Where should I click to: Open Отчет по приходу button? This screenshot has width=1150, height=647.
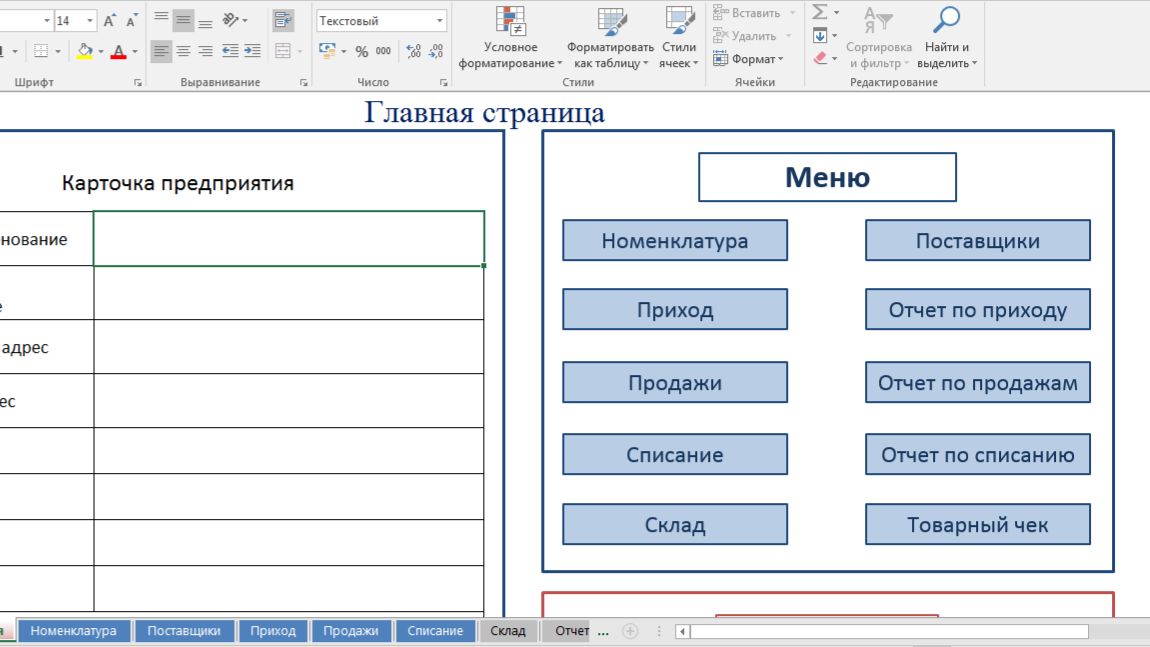pyautogui.click(x=978, y=309)
